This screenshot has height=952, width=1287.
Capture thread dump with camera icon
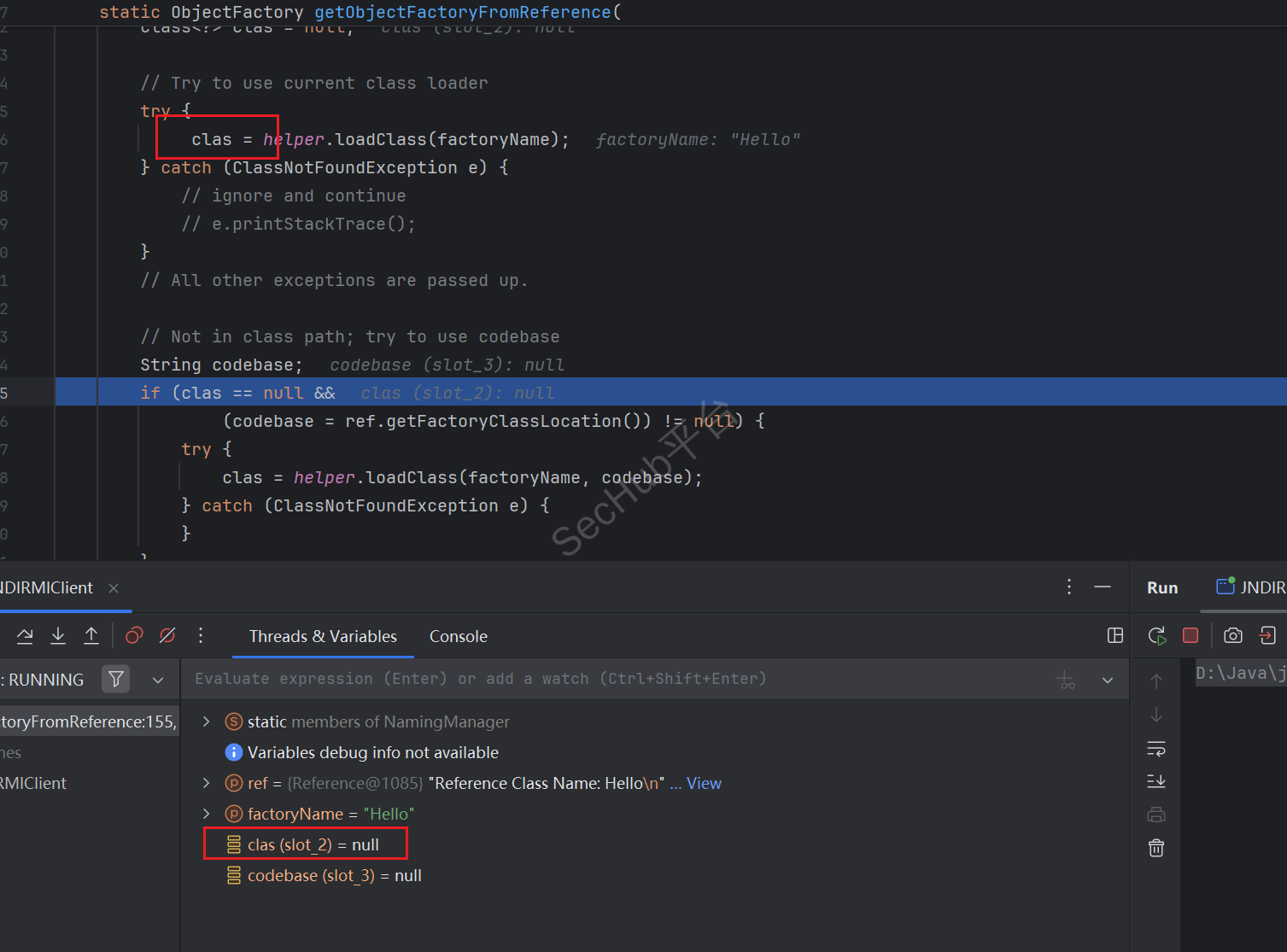[1232, 635]
